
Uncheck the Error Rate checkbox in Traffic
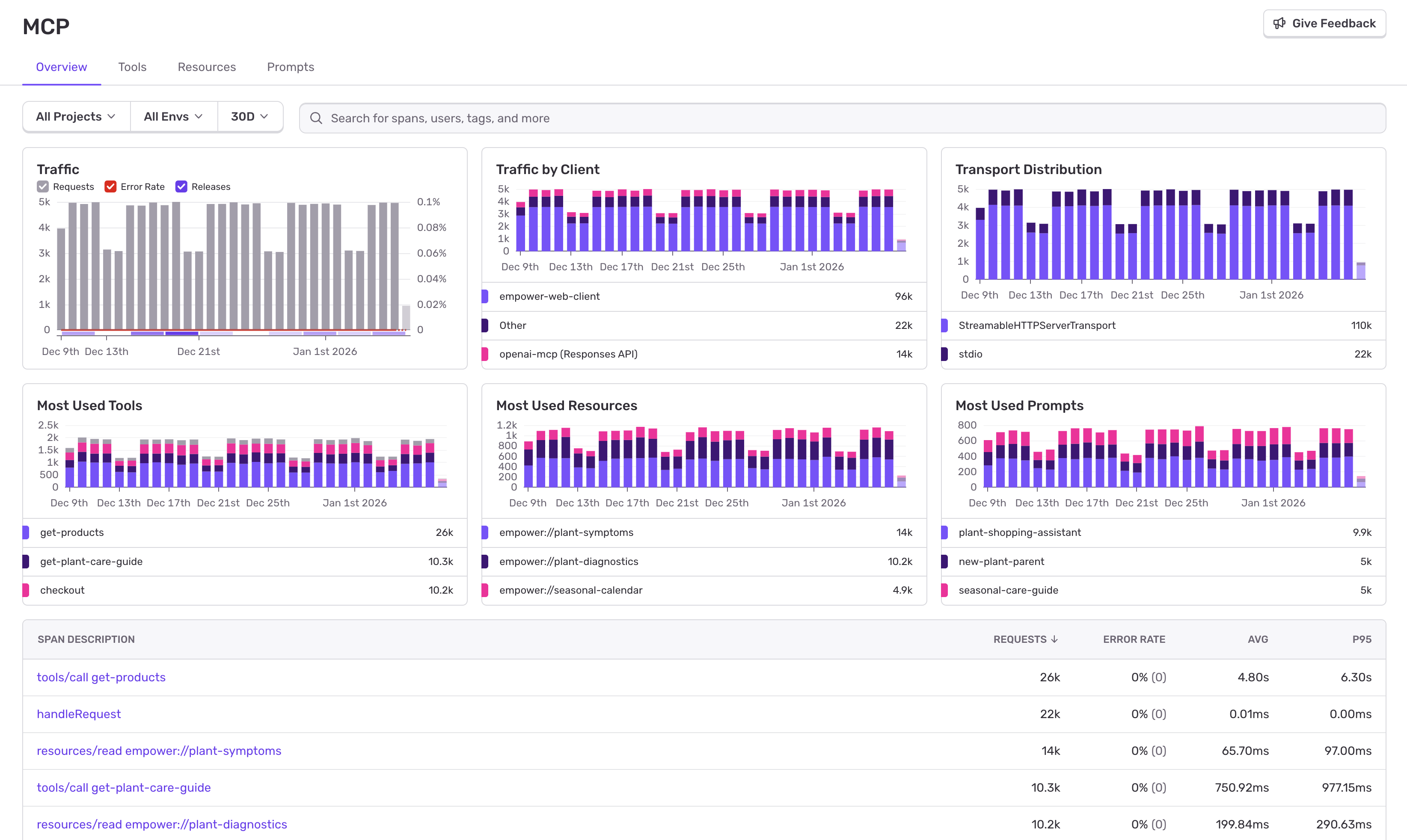click(x=110, y=186)
